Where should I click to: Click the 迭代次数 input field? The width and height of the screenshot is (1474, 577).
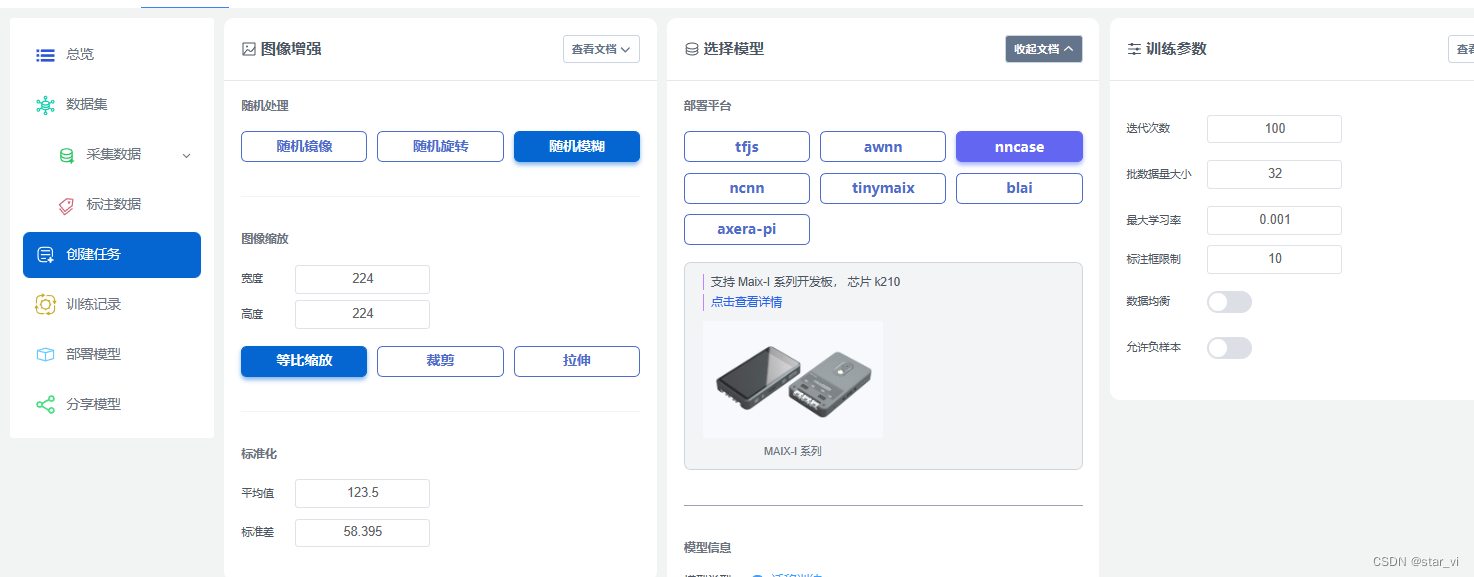click(x=1274, y=129)
